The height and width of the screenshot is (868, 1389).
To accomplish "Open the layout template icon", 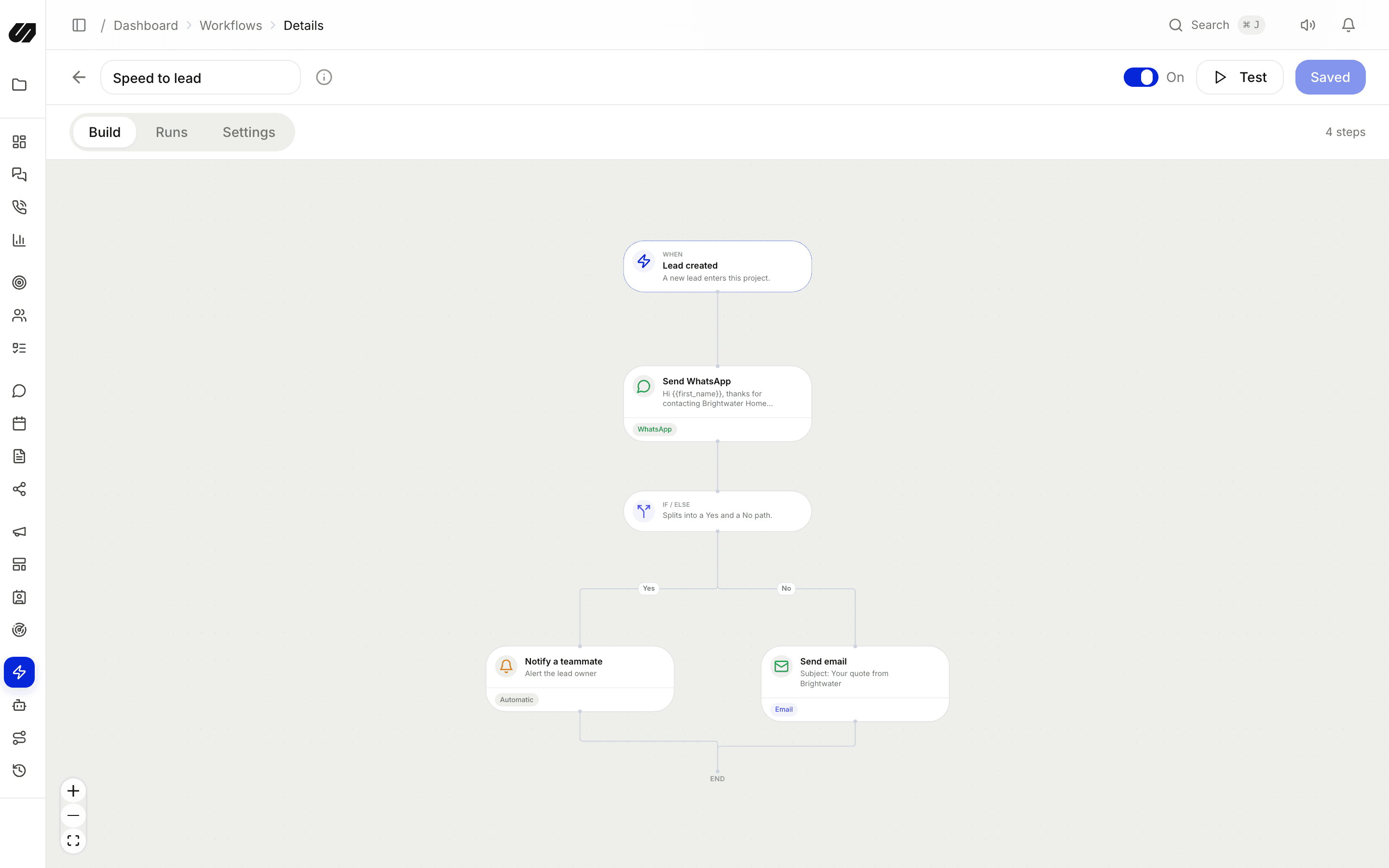I will pyautogui.click(x=19, y=564).
